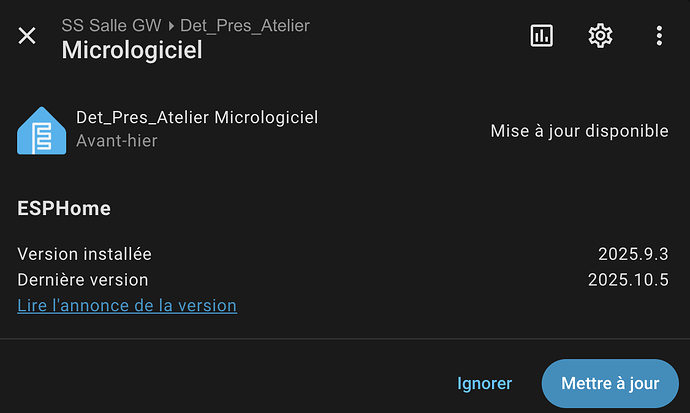This screenshot has height=413, width=690.
Task: Select the Det_Pres_Atelier Micrologiciel entity name
Action: (x=197, y=117)
